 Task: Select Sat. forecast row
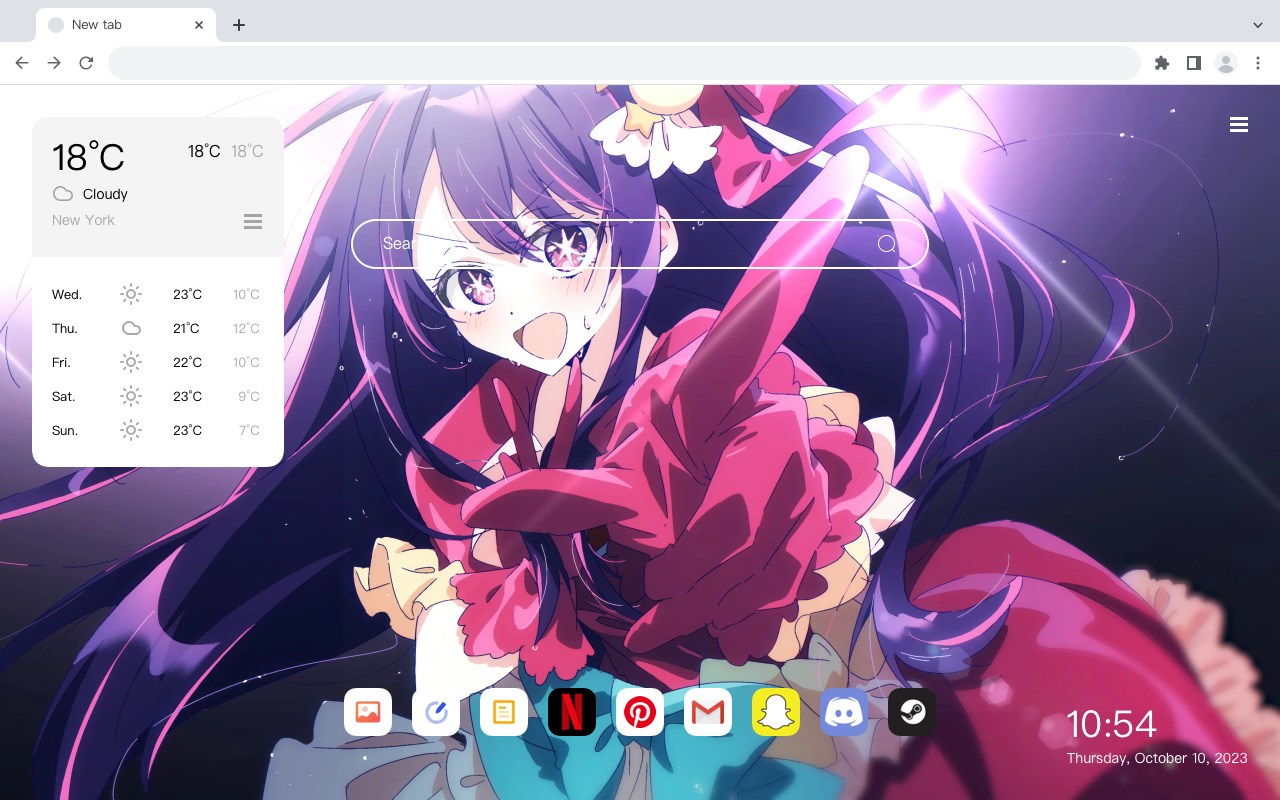(x=157, y=396)
